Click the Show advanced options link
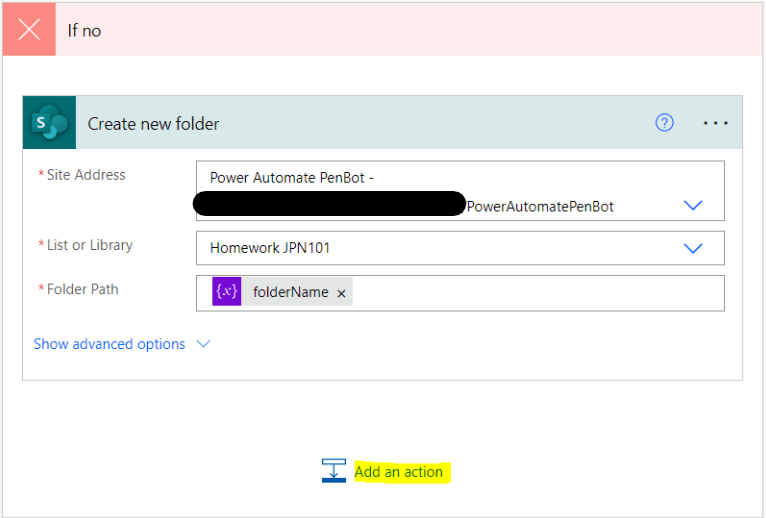The width and height of the screenshot is (766, 518). [109, 344]
